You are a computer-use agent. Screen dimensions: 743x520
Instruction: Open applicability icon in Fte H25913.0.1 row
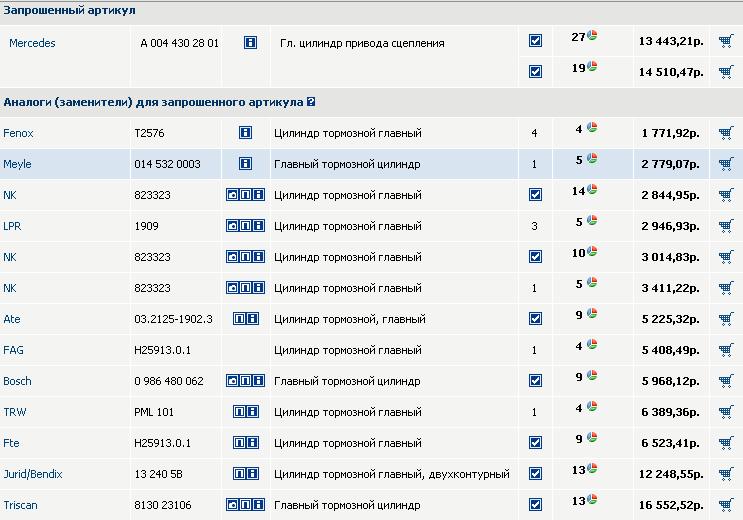(239, 443)
